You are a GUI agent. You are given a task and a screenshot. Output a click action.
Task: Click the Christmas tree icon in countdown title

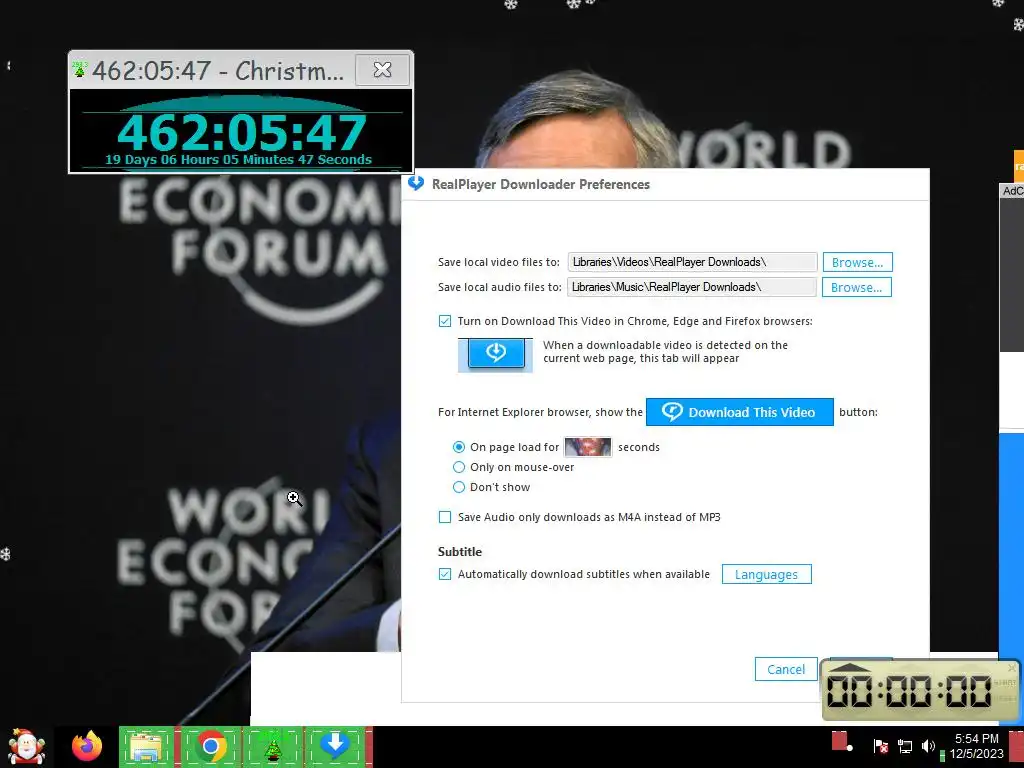tap(80, 69)
